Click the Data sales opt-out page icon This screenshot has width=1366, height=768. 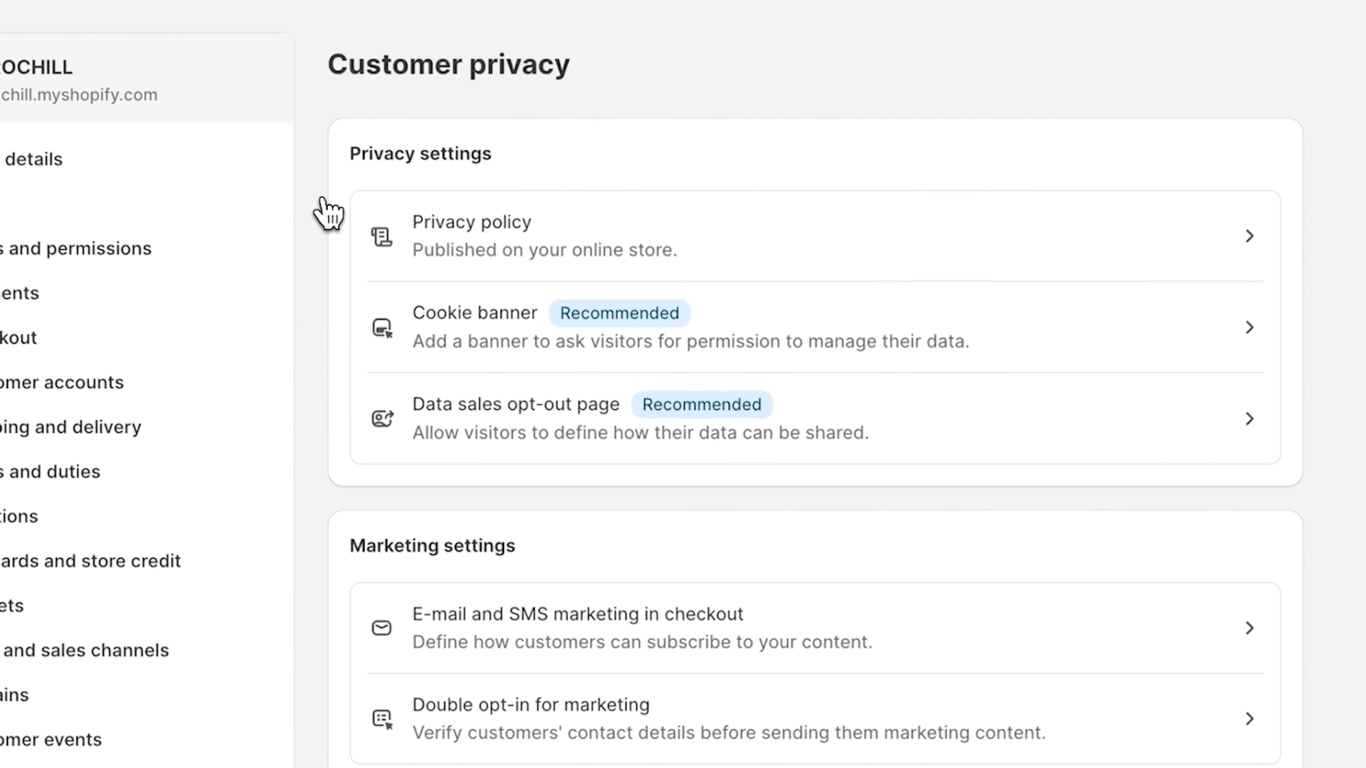[381, 419]
